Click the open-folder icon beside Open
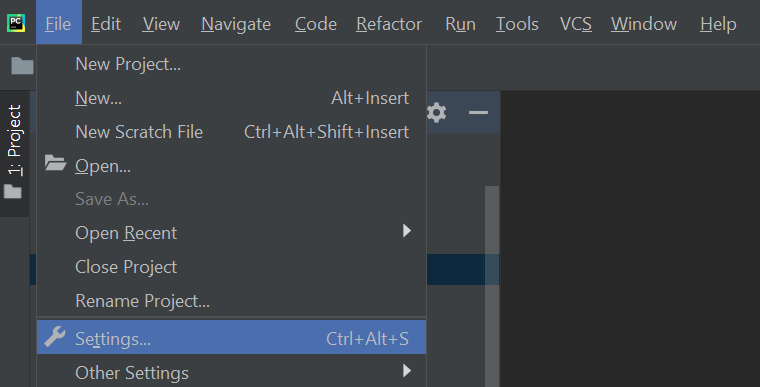Screen dimensions: 760x387 tap(55, 163)
